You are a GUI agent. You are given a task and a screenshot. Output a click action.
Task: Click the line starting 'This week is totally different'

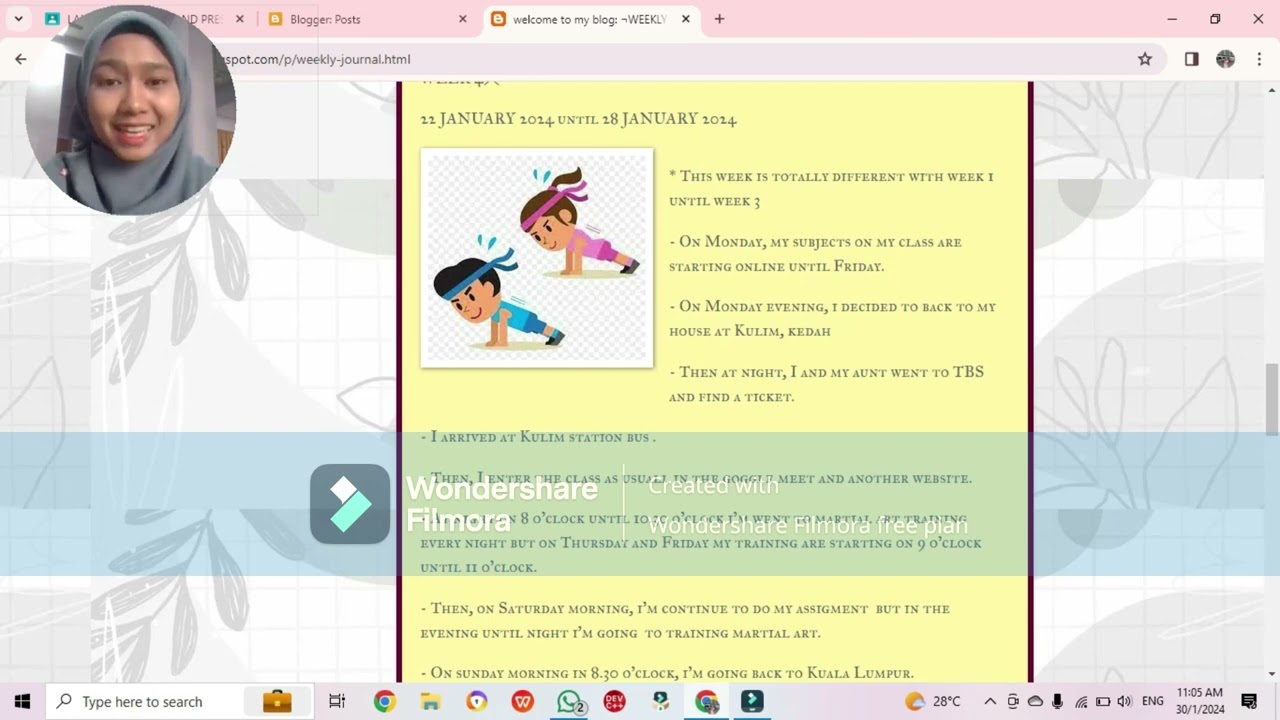[x=831, y=189]
